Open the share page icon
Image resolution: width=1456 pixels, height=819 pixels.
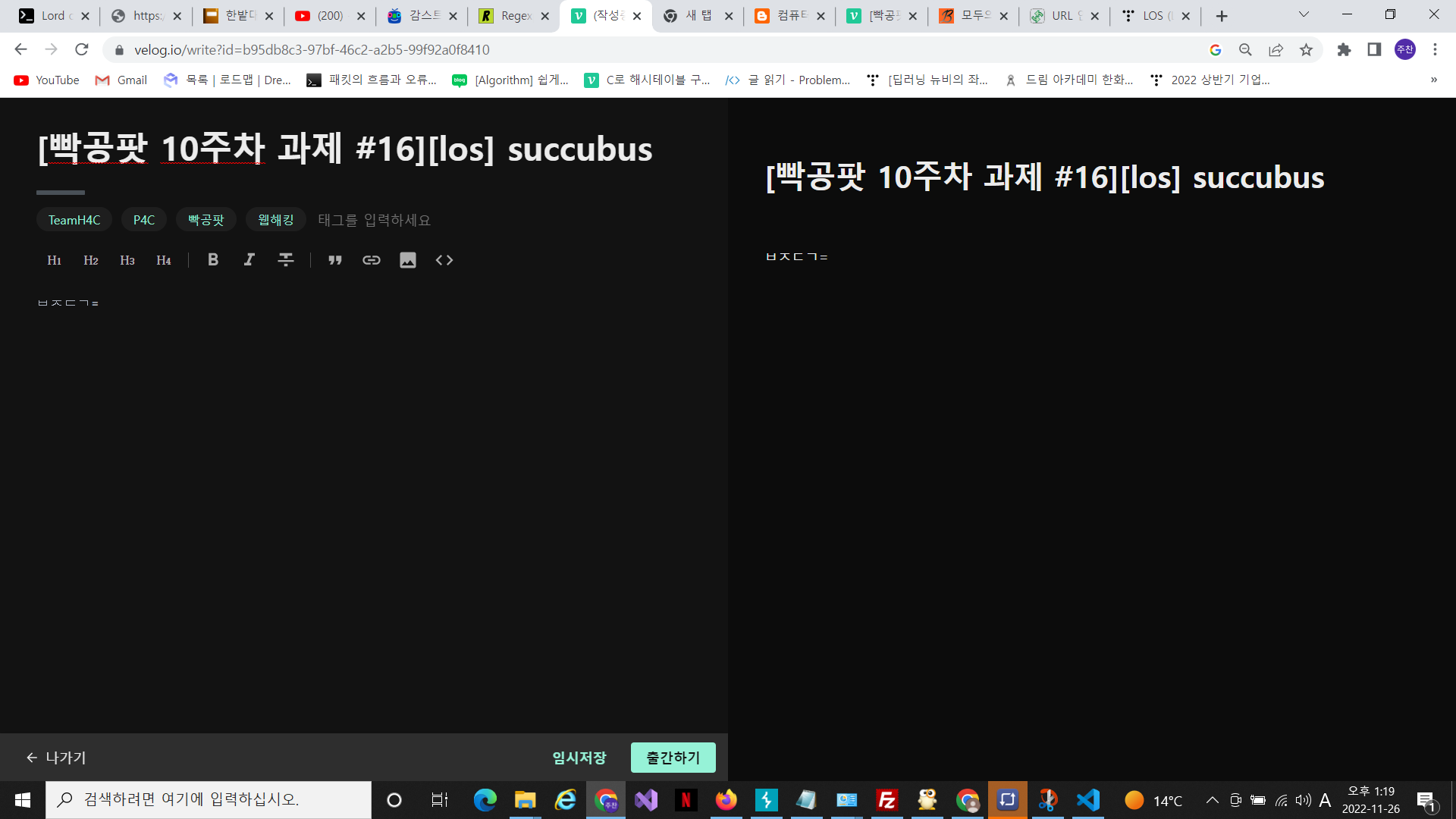1276,49
